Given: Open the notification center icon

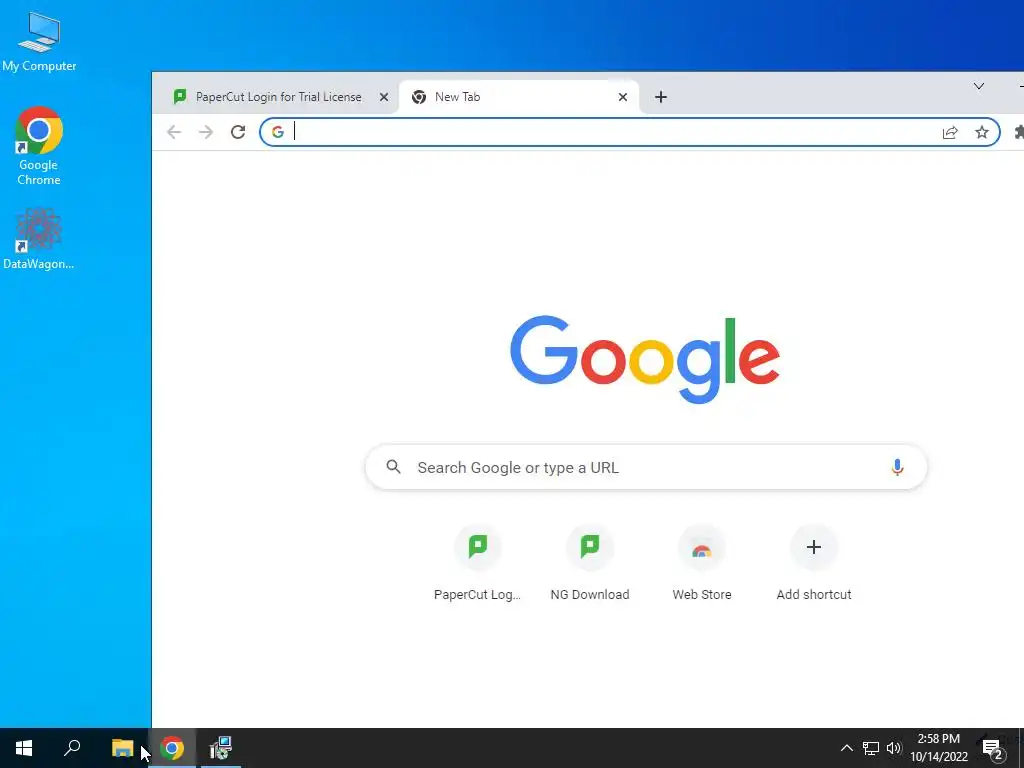Looking at the screenshot, I should [x=993, y=749].
